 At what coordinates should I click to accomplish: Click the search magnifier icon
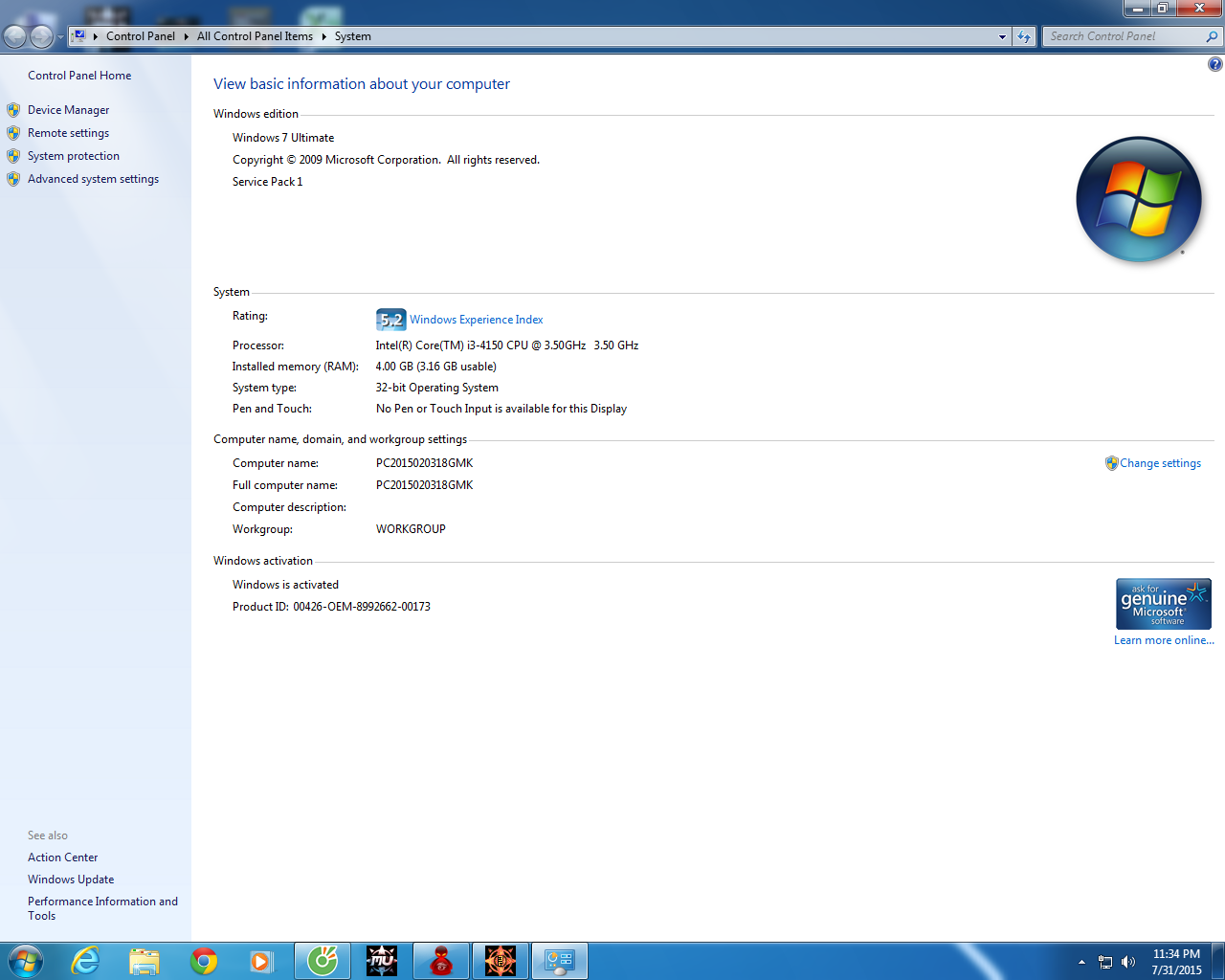click(1213, 36)
